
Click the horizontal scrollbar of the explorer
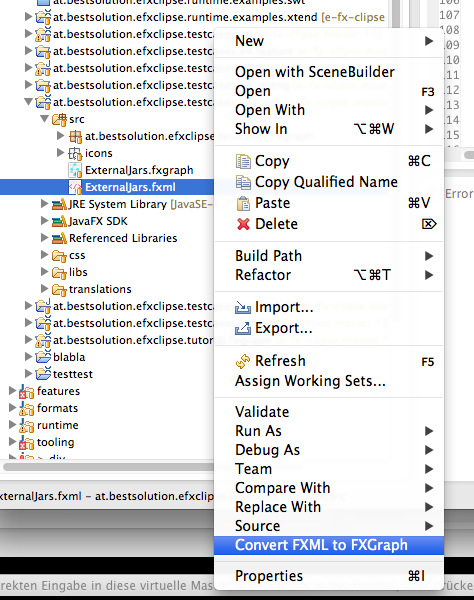coord(108,467)
